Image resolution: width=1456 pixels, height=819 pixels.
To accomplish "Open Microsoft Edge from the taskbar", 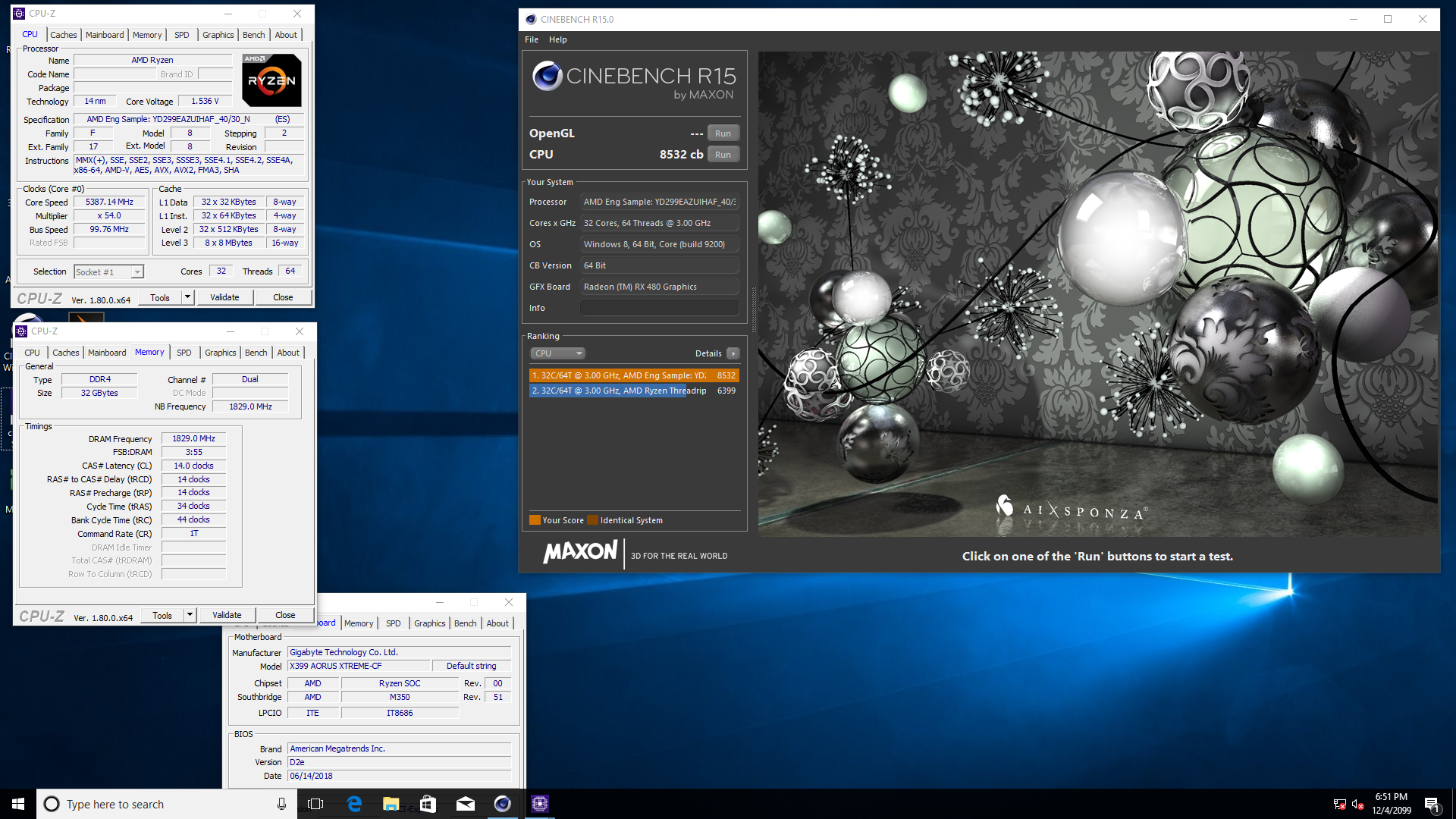I will coord(354,804).
